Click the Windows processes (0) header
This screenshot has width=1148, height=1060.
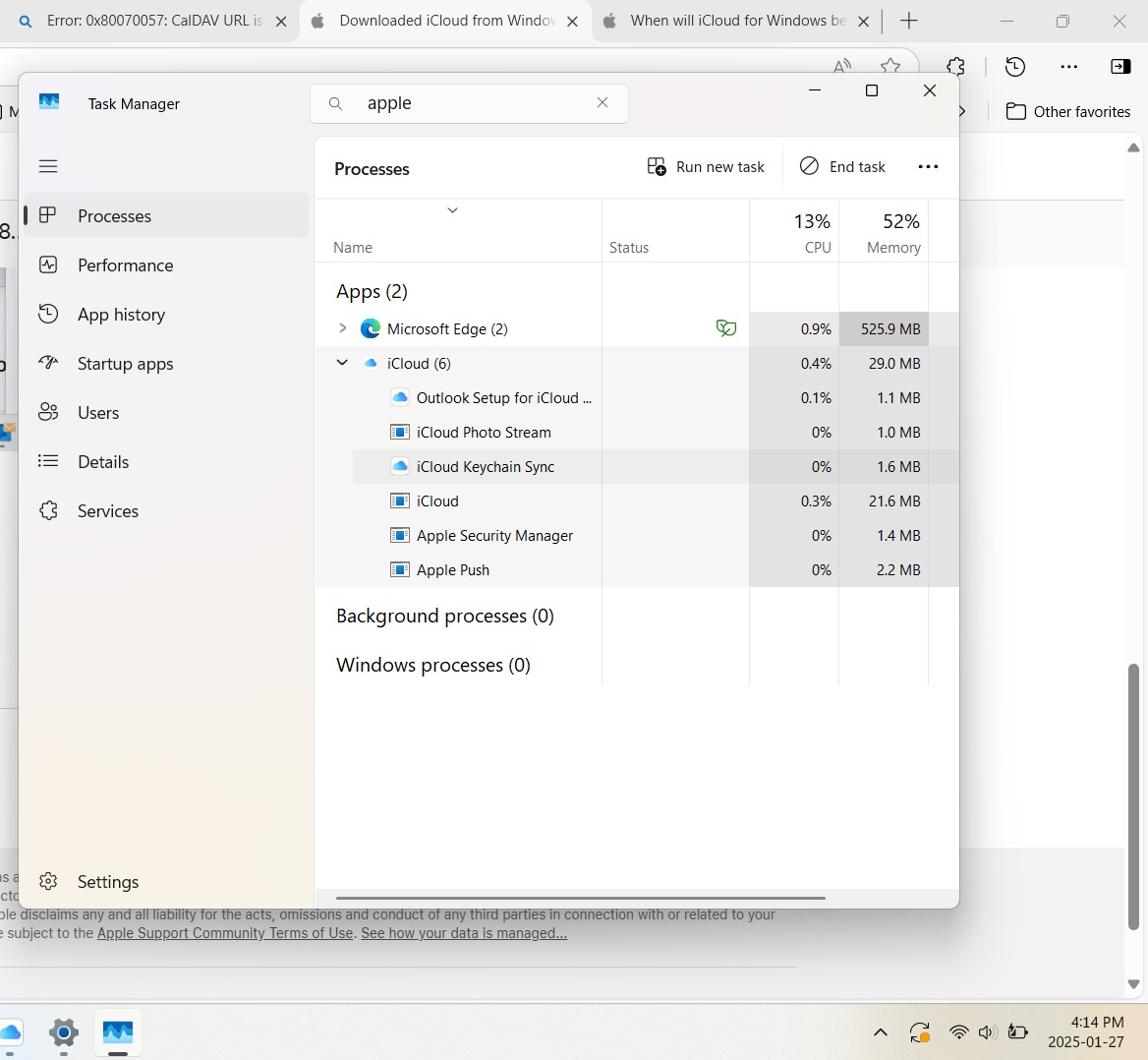(433, 665)
